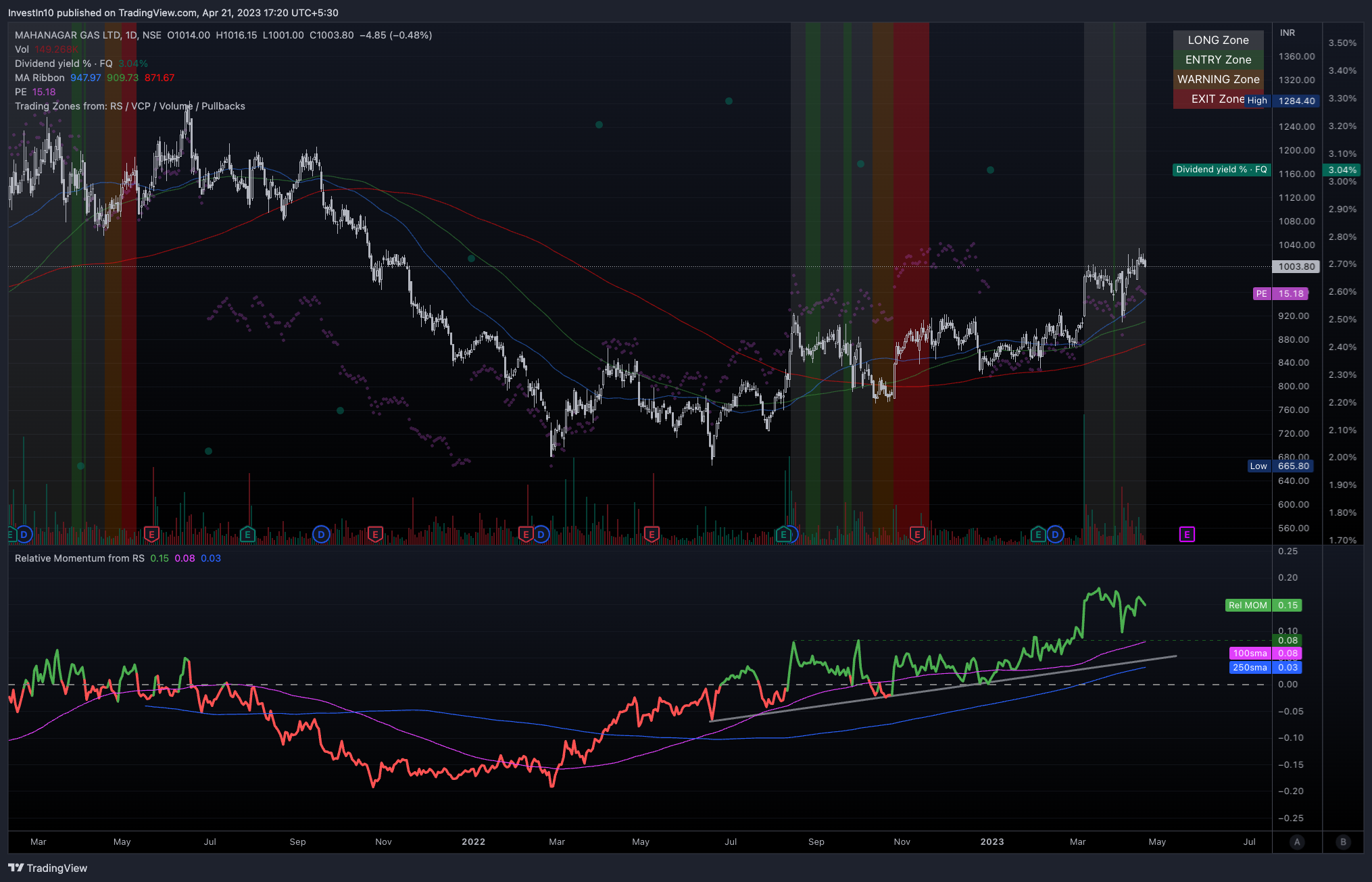Viewport: 1372px width, 882px height.
Task: Click the teal E earnings marker after July 2021
Action: pyautogui.click(x=247, y=535)
